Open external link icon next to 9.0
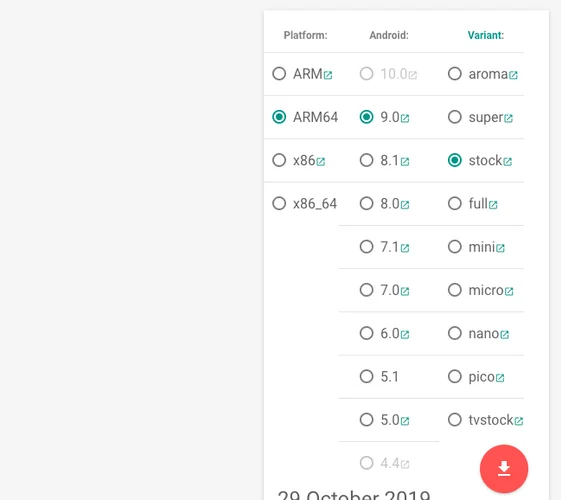The width and height of the screenshot is (561, 500). (405, 118)
